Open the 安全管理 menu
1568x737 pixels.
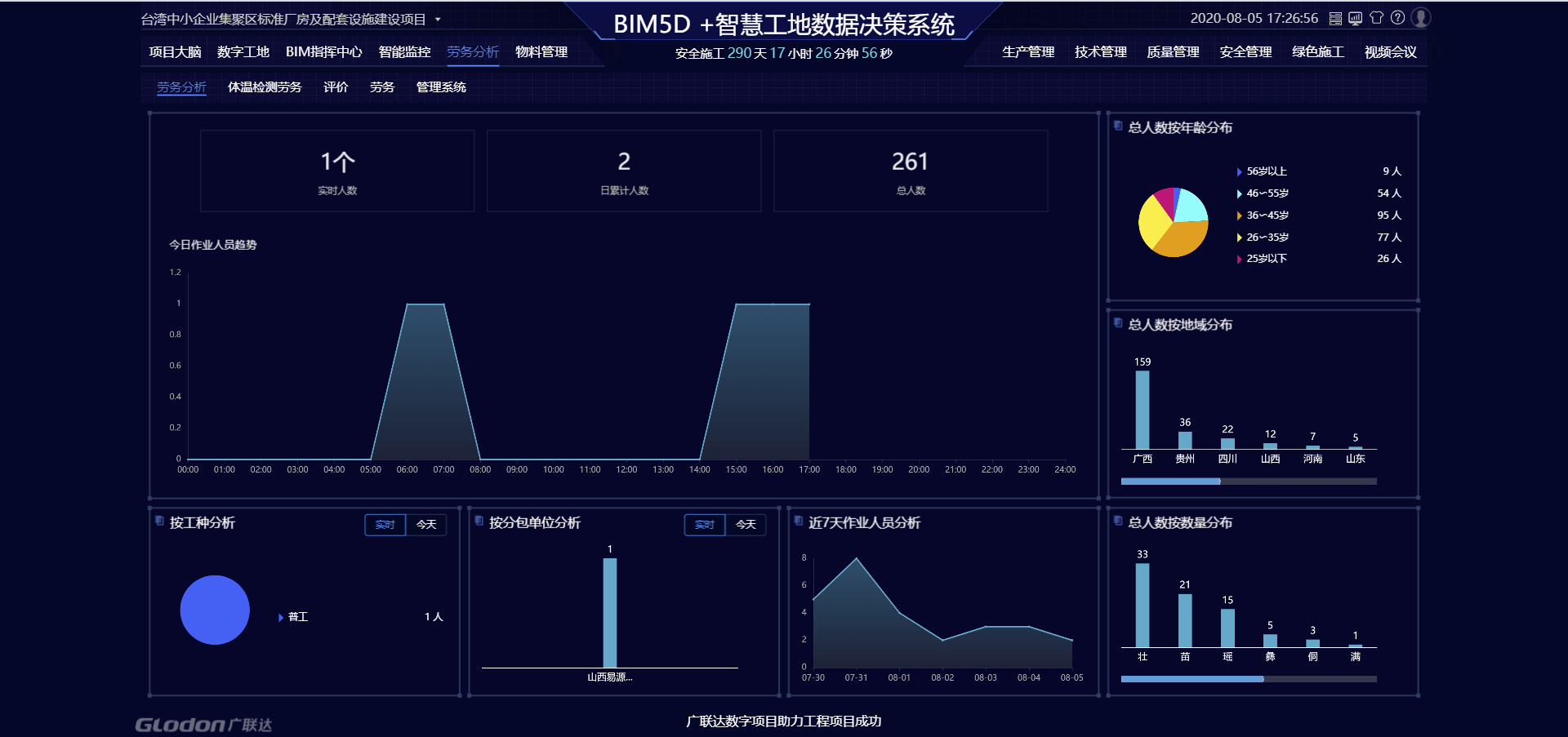1245,52
